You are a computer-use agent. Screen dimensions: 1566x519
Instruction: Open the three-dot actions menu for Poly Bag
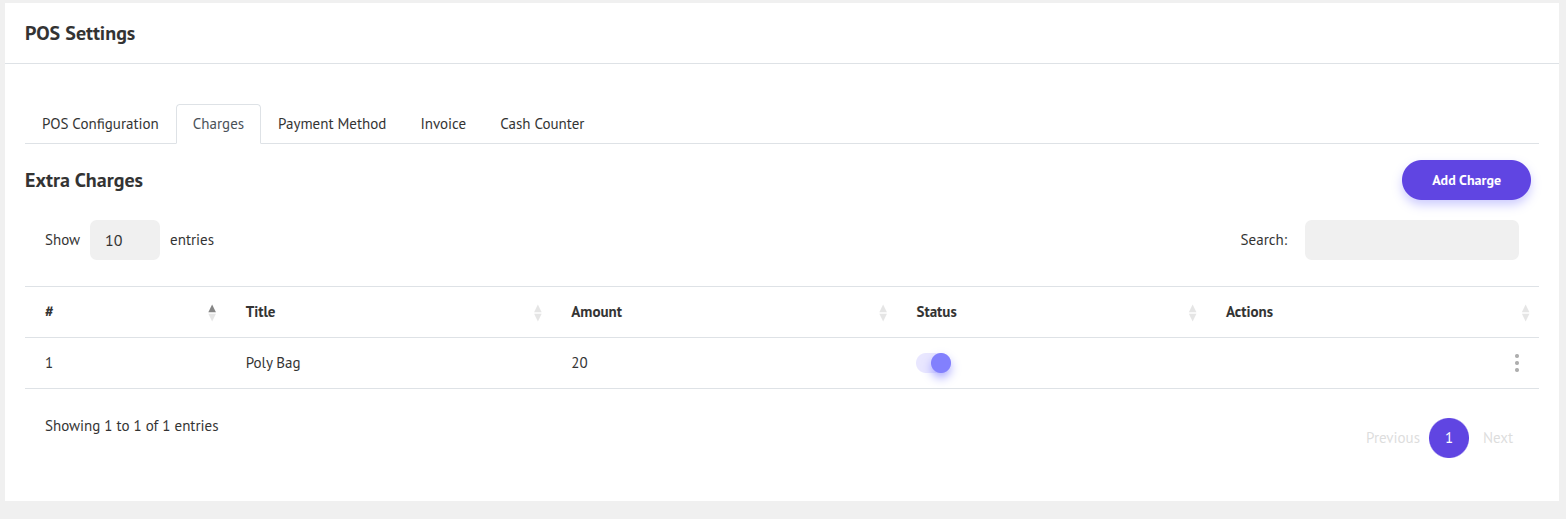coord(1516,363)
